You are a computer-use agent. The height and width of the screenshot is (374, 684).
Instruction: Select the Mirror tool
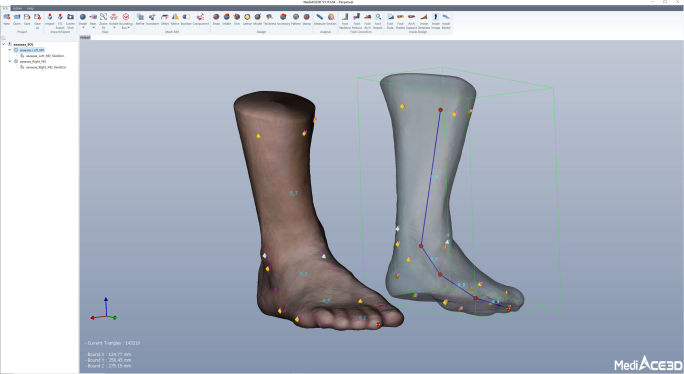(175, 19)
